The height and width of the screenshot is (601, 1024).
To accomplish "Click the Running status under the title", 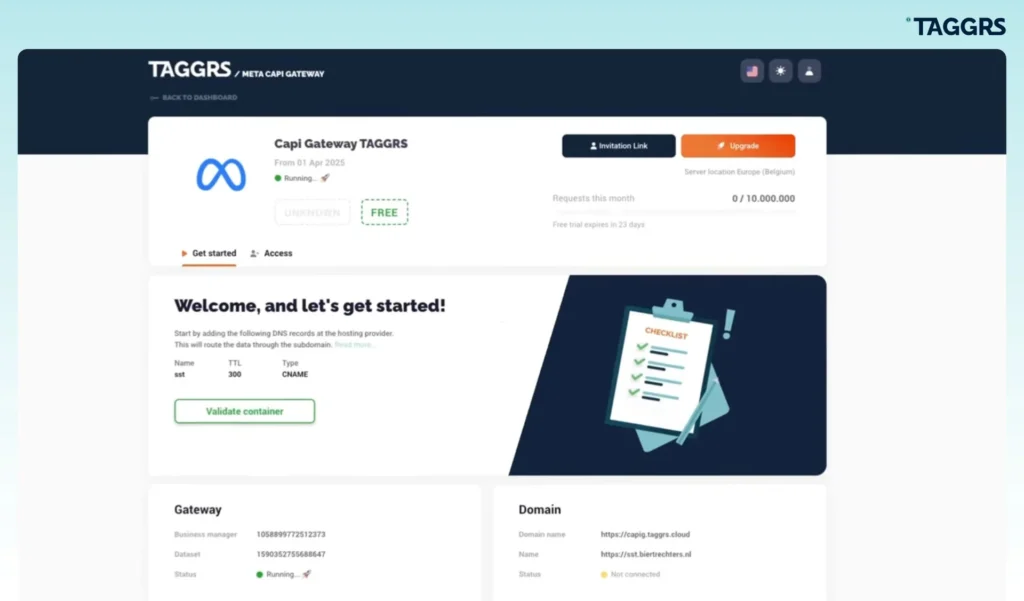I will pyautogui.click(x=302, y=178).
